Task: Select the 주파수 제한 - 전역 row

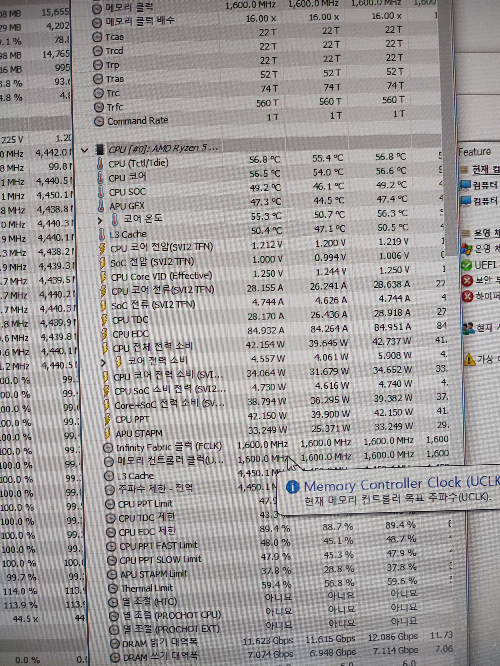Action: tap(191, 489)
